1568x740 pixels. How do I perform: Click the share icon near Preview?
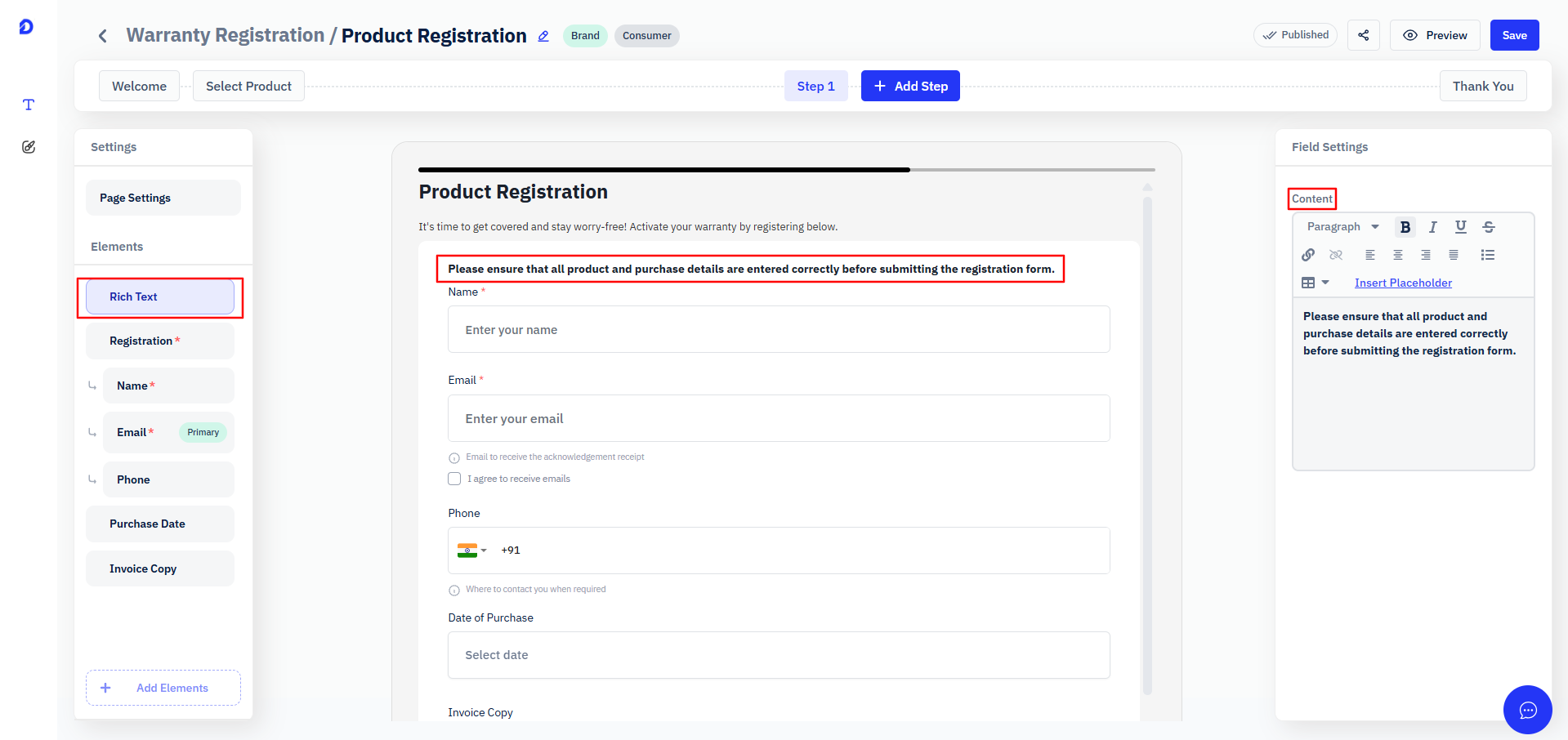click(1364, 35)
